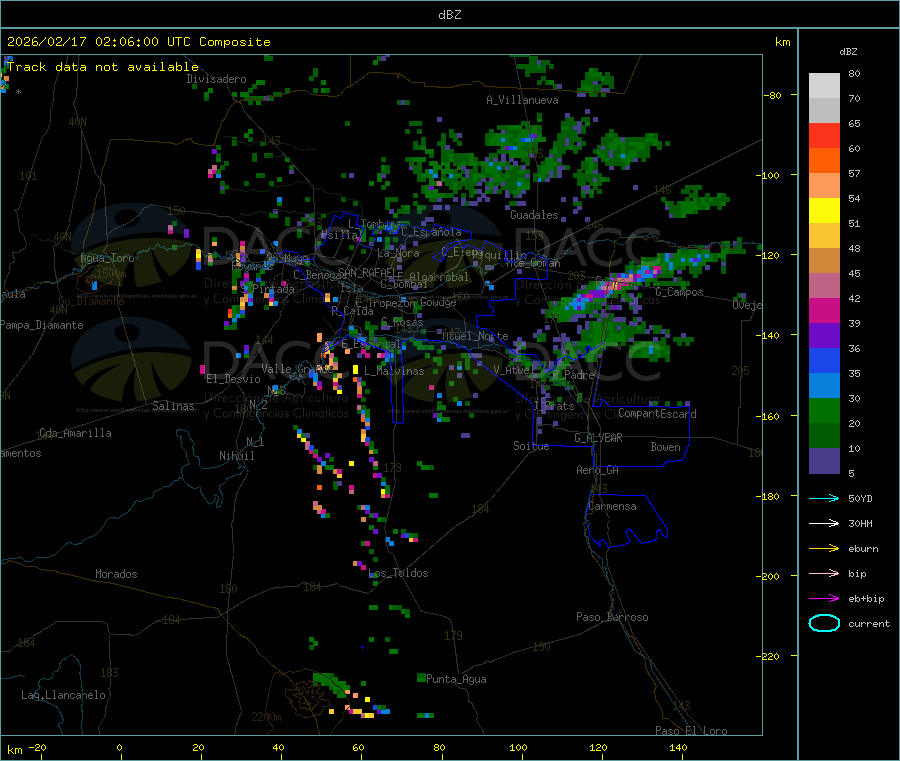This screenshot has width=900, height=761.
Task: Click the El_Desvio map label
Action: (x=233, y=379)
